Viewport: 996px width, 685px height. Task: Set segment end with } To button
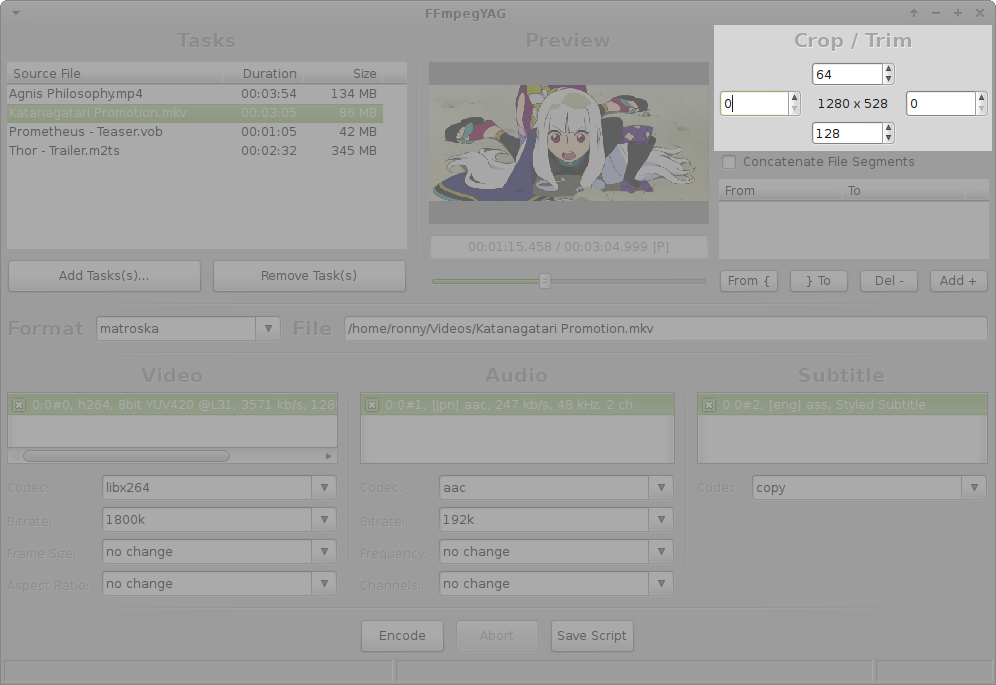pos(818,281)
